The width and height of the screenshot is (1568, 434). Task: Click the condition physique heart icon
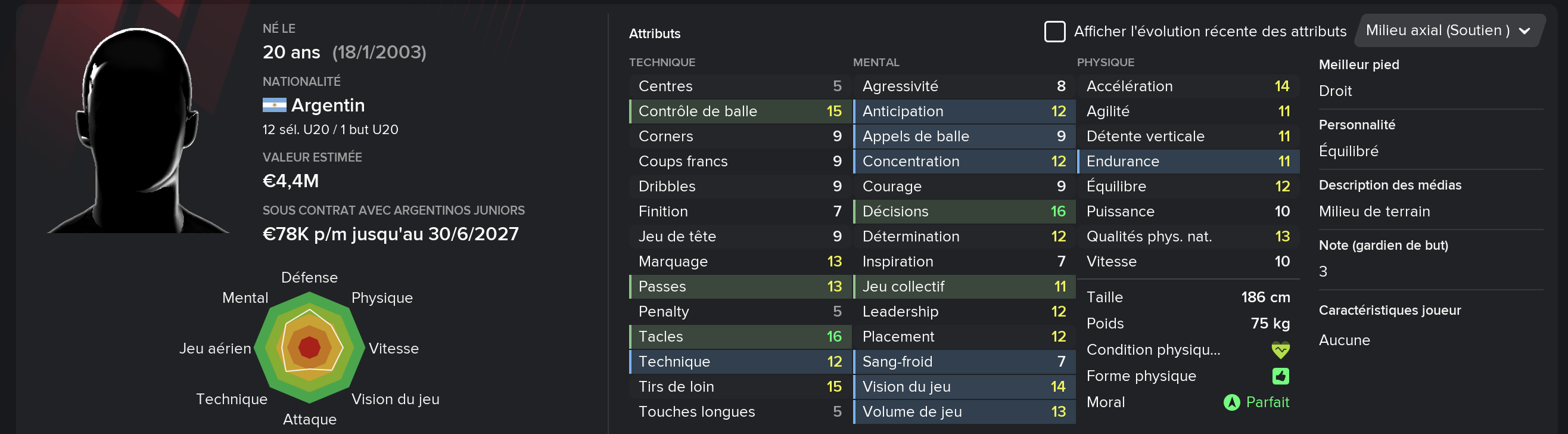coord(1280,350)
